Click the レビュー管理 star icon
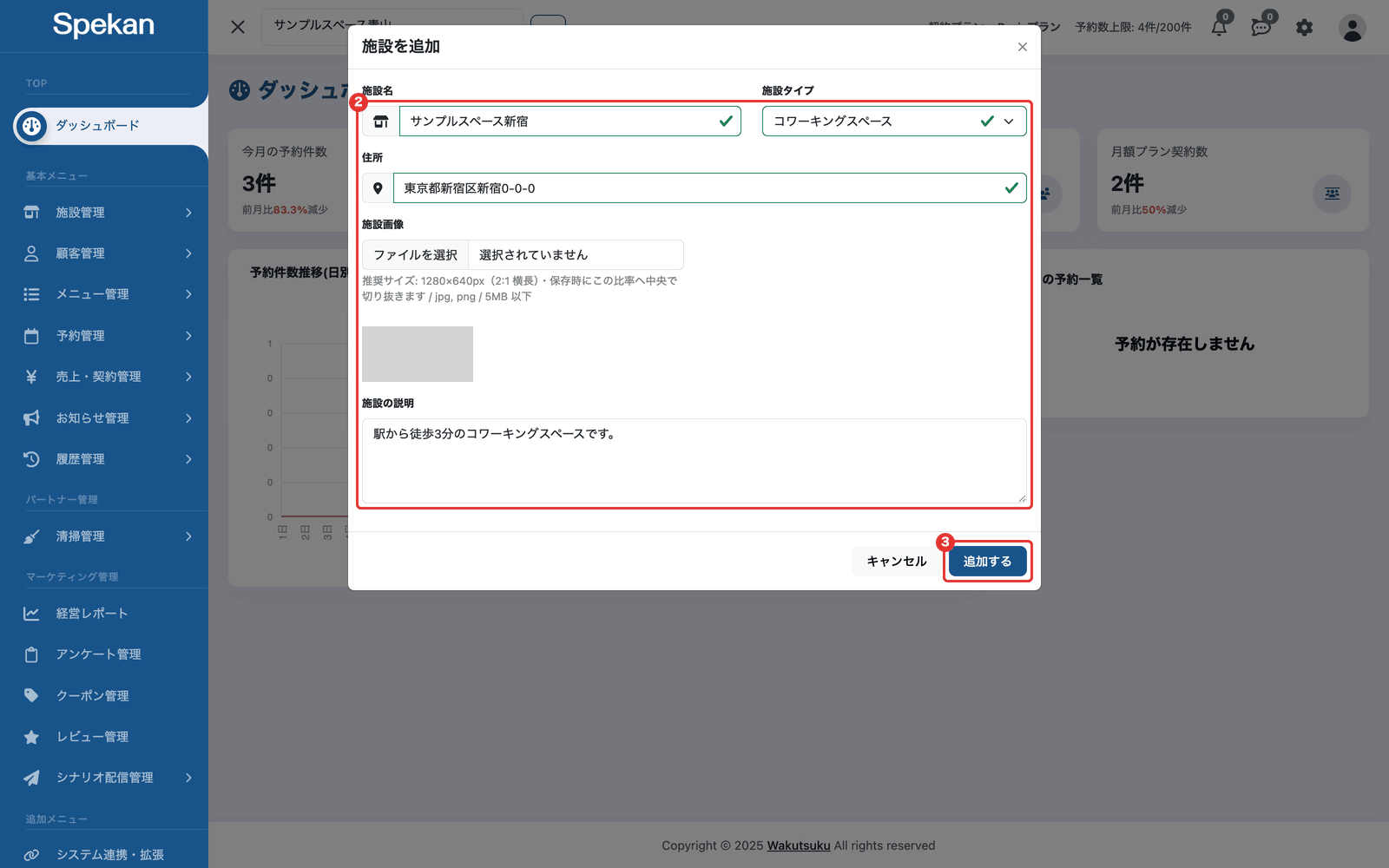Viewport: 1389px width, 868px height. pos(31,737)
